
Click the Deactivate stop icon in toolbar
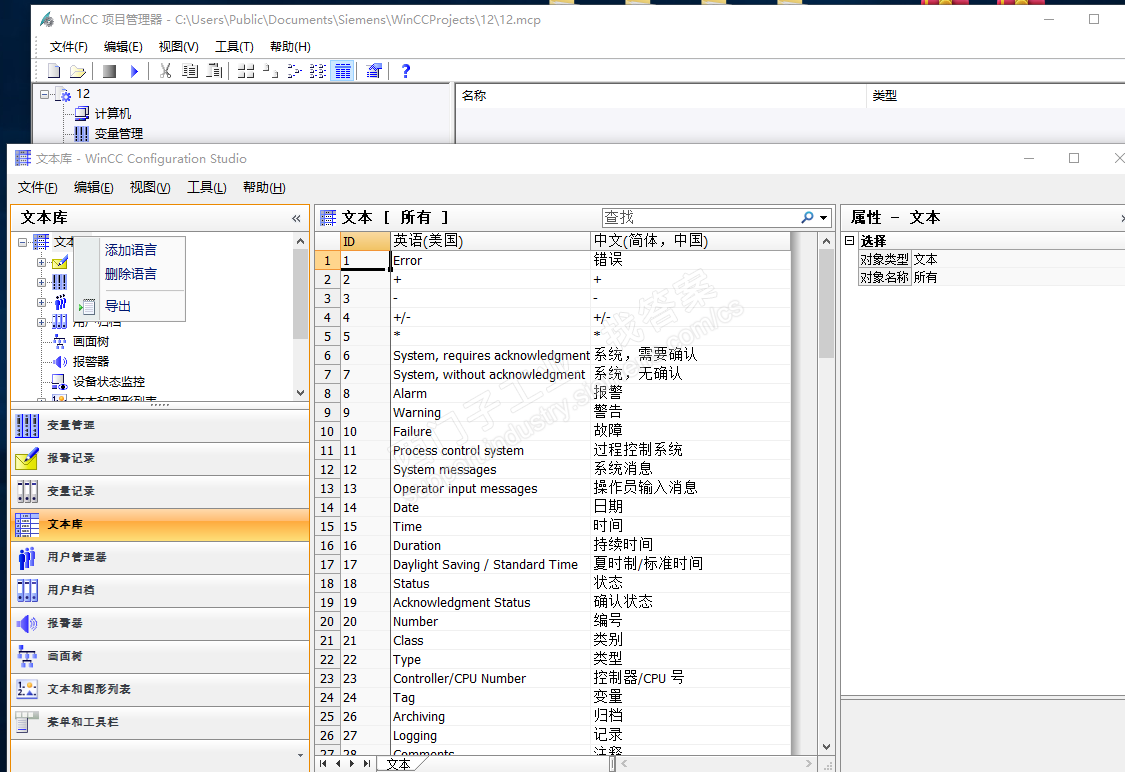click(x=110, y=71)
